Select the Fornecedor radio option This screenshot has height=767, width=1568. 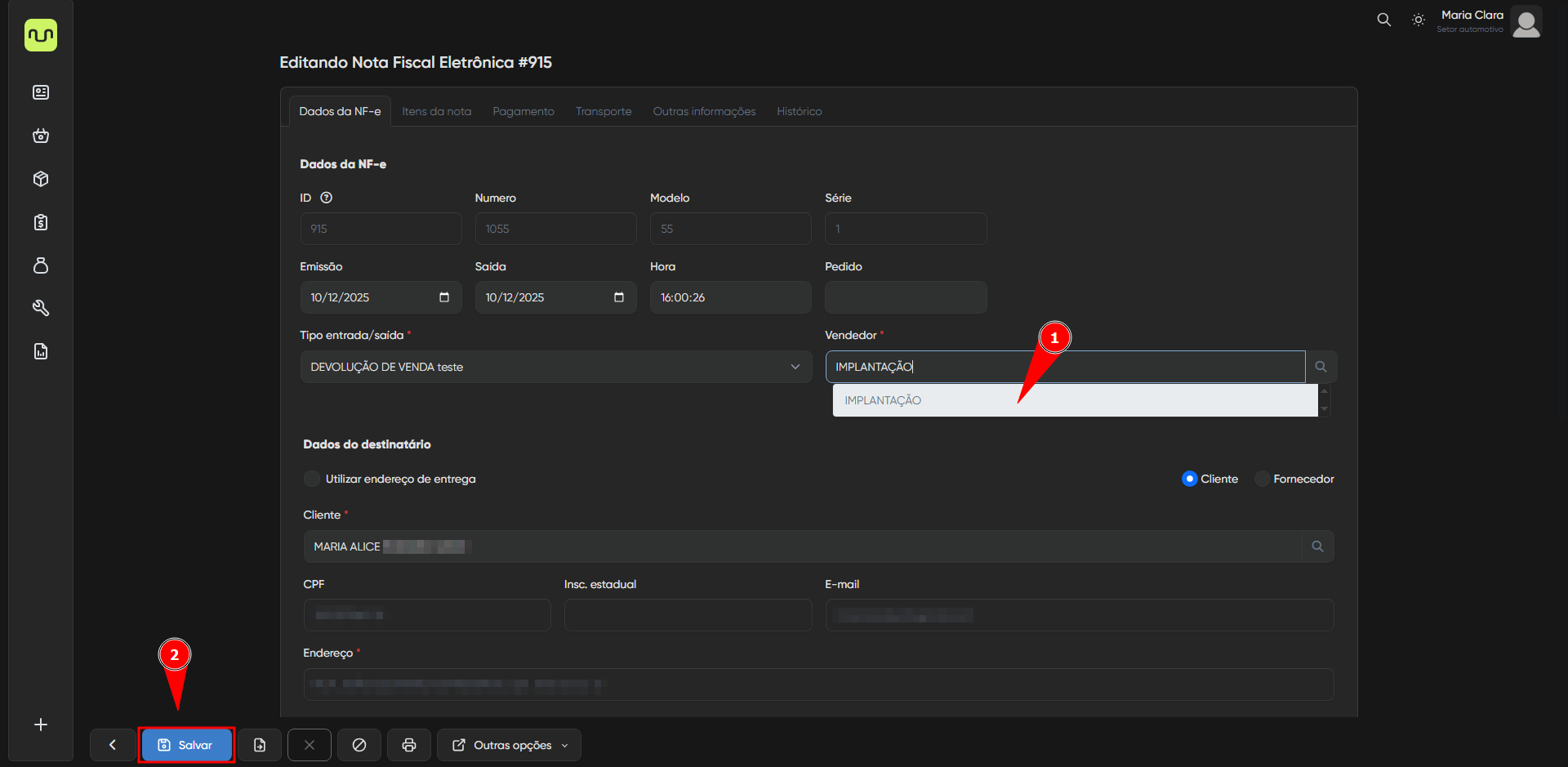(x=1262, y=479)
